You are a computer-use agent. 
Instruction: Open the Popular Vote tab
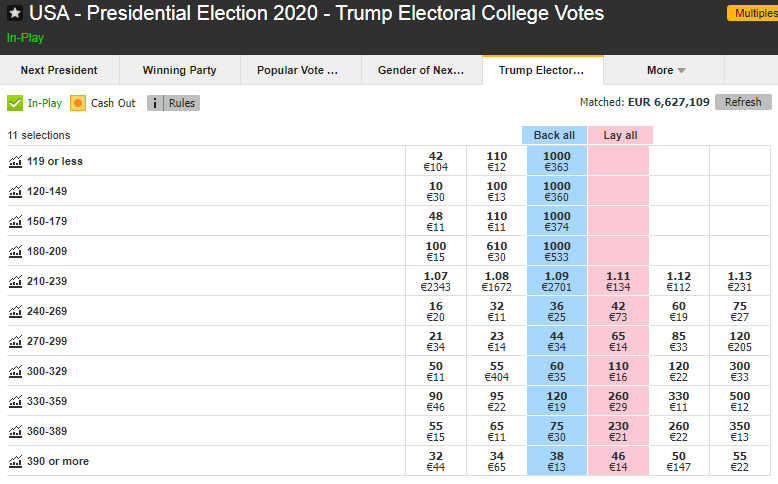[297, 70]
